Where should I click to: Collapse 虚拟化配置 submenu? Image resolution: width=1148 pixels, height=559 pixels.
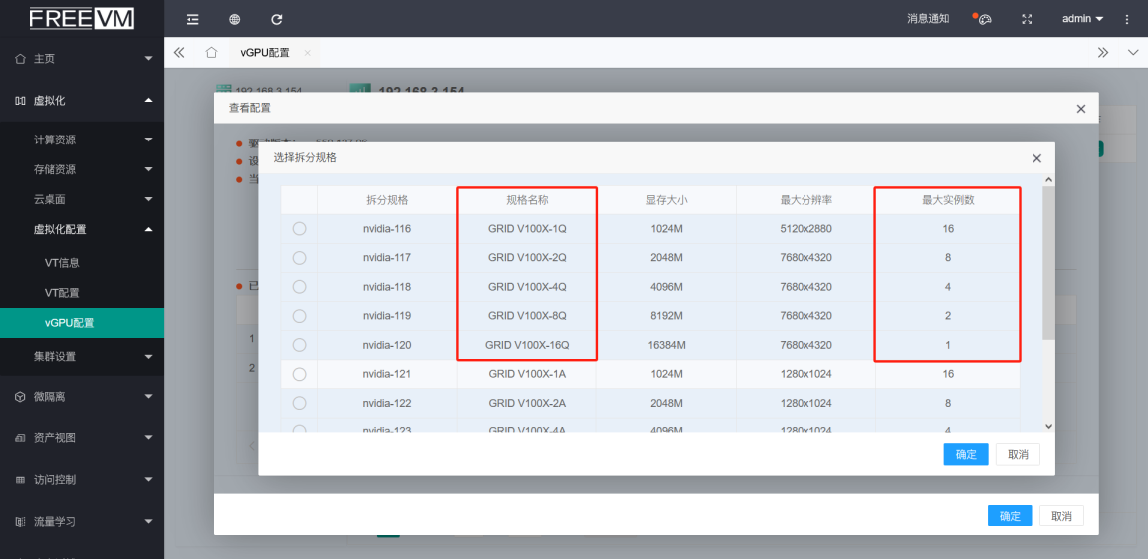point(82,229)
